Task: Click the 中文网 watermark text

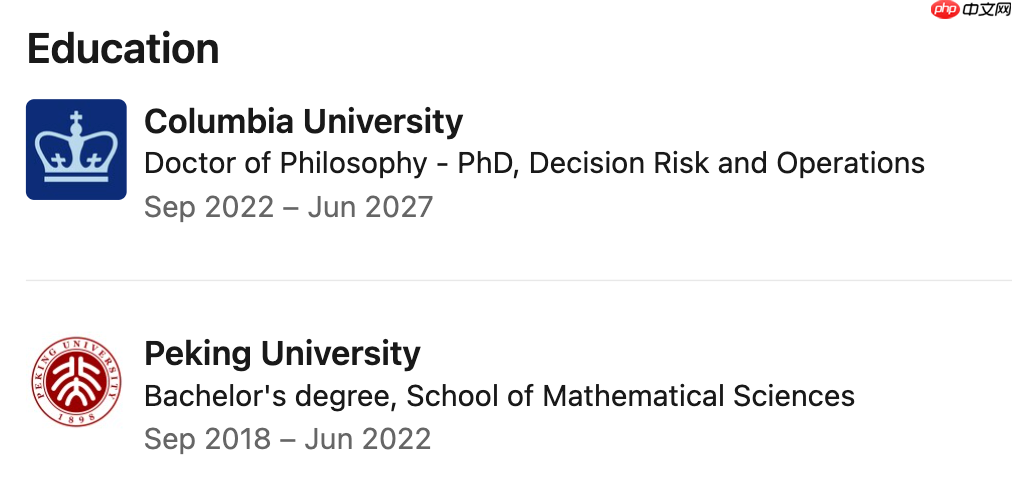Action: point(986,9)
